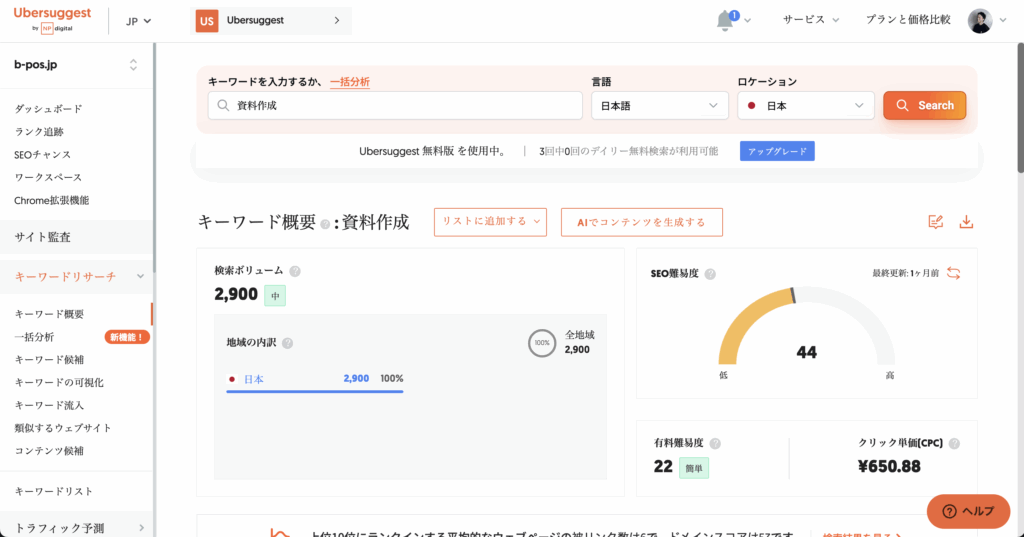Open キーワードリスト in sidebar
The image size is (1024, 537).
pos(54,491)
